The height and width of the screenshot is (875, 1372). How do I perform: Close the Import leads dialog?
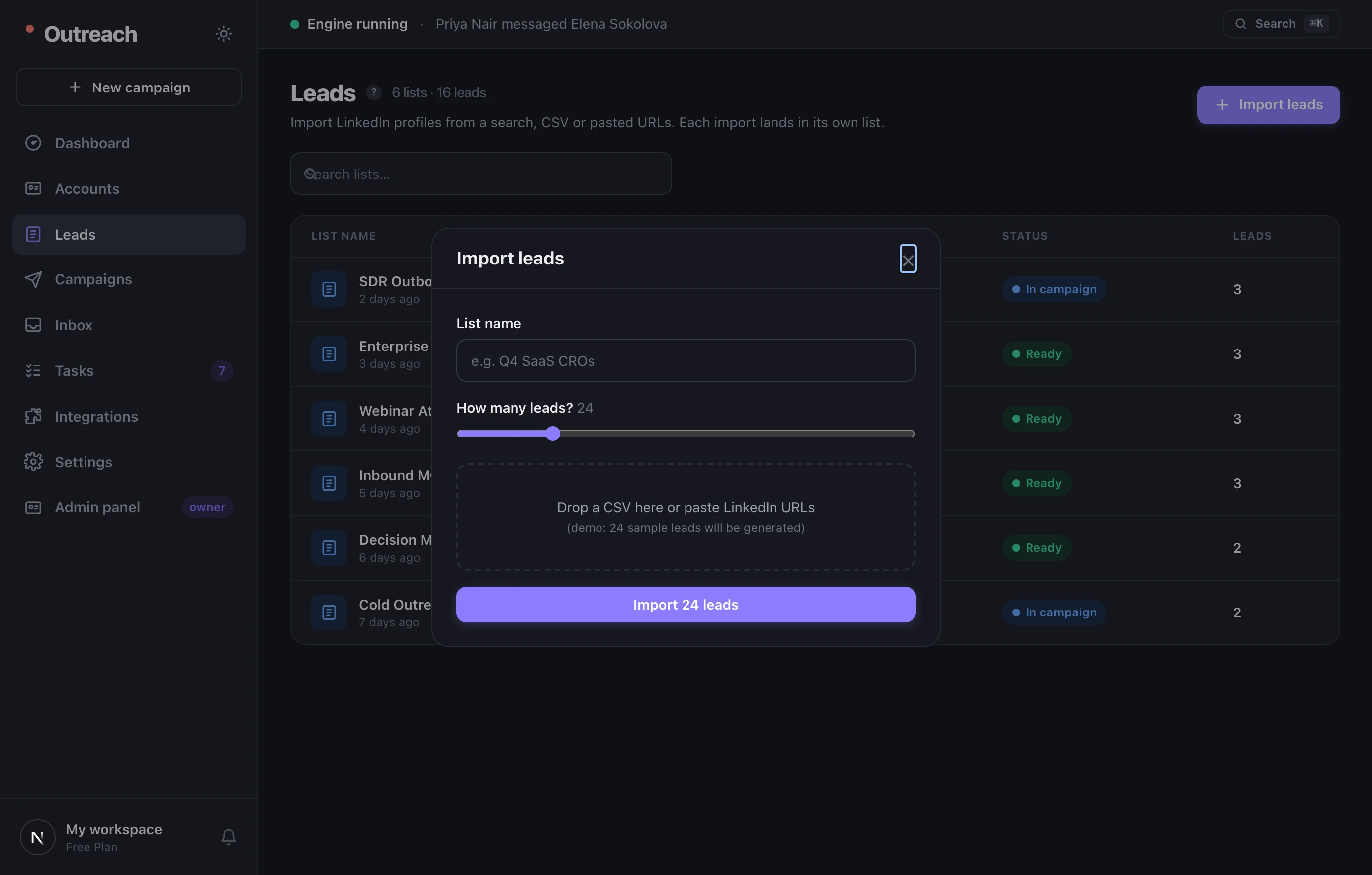pyautogui.click(x=908, y=259)
